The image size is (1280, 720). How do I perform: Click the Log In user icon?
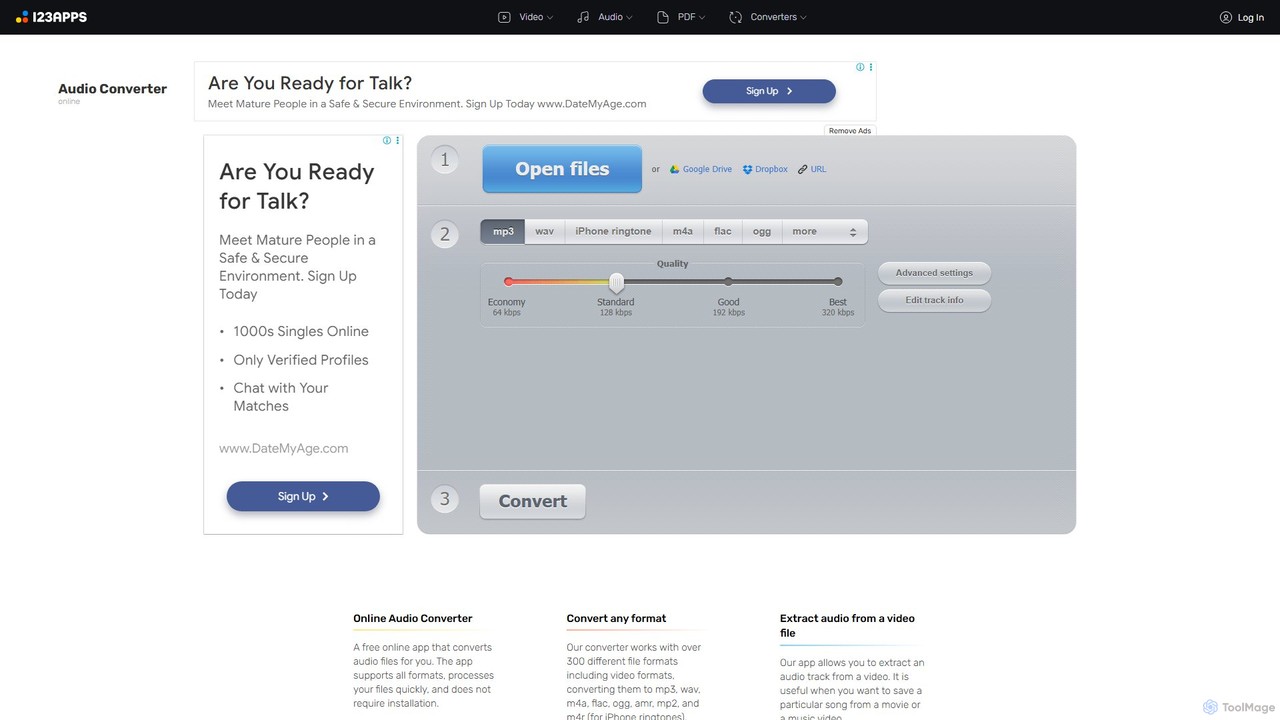[x=1226, y=17]
